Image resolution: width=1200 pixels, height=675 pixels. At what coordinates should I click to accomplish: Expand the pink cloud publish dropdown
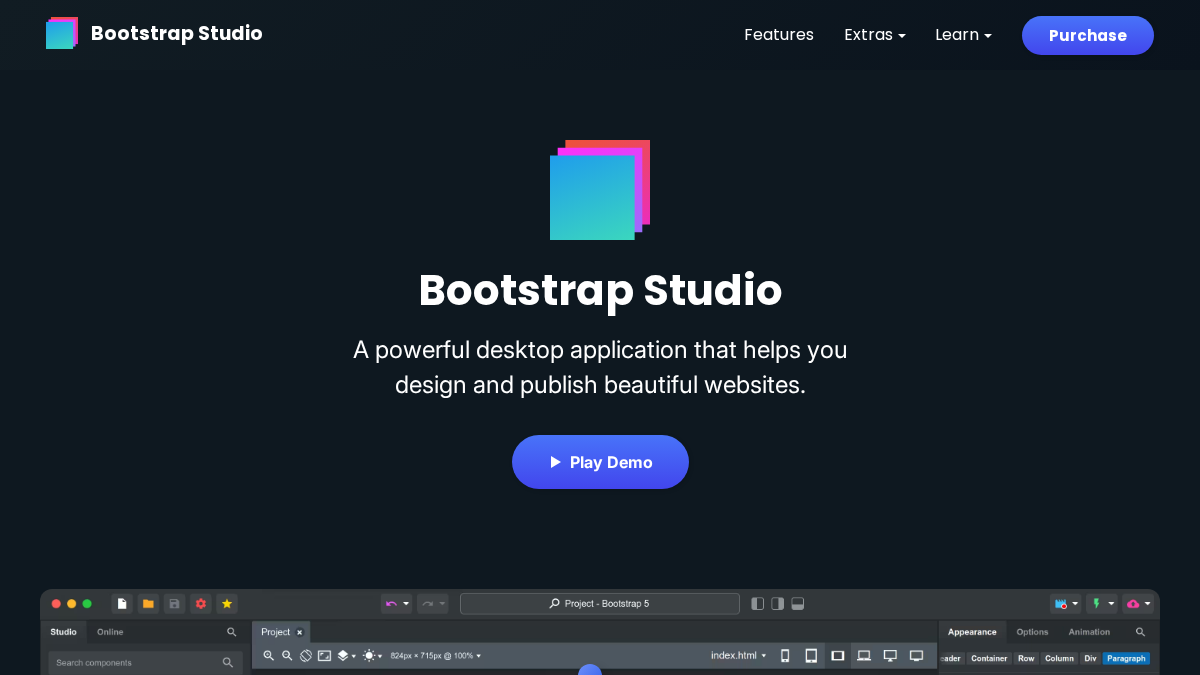[x=1148, y=604]
